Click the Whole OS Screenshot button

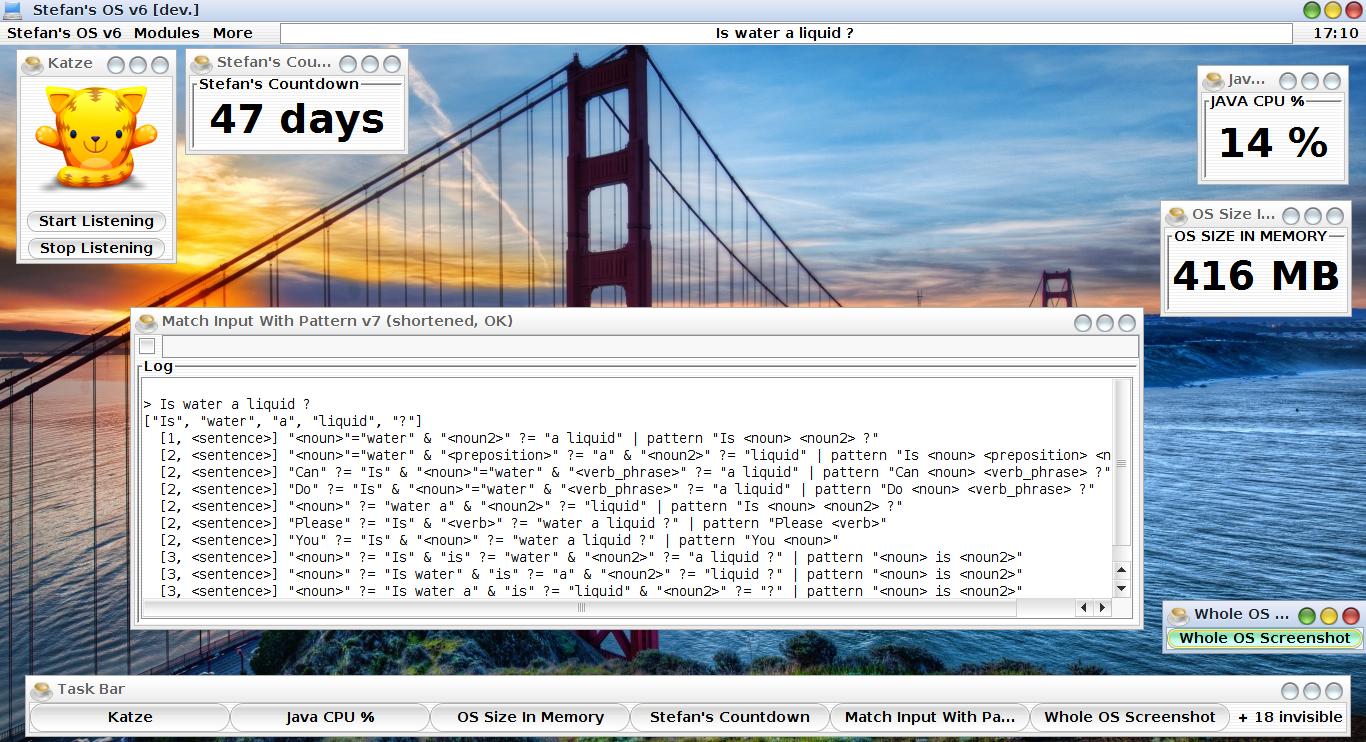pyautogui.click(x=1264, y=638)
